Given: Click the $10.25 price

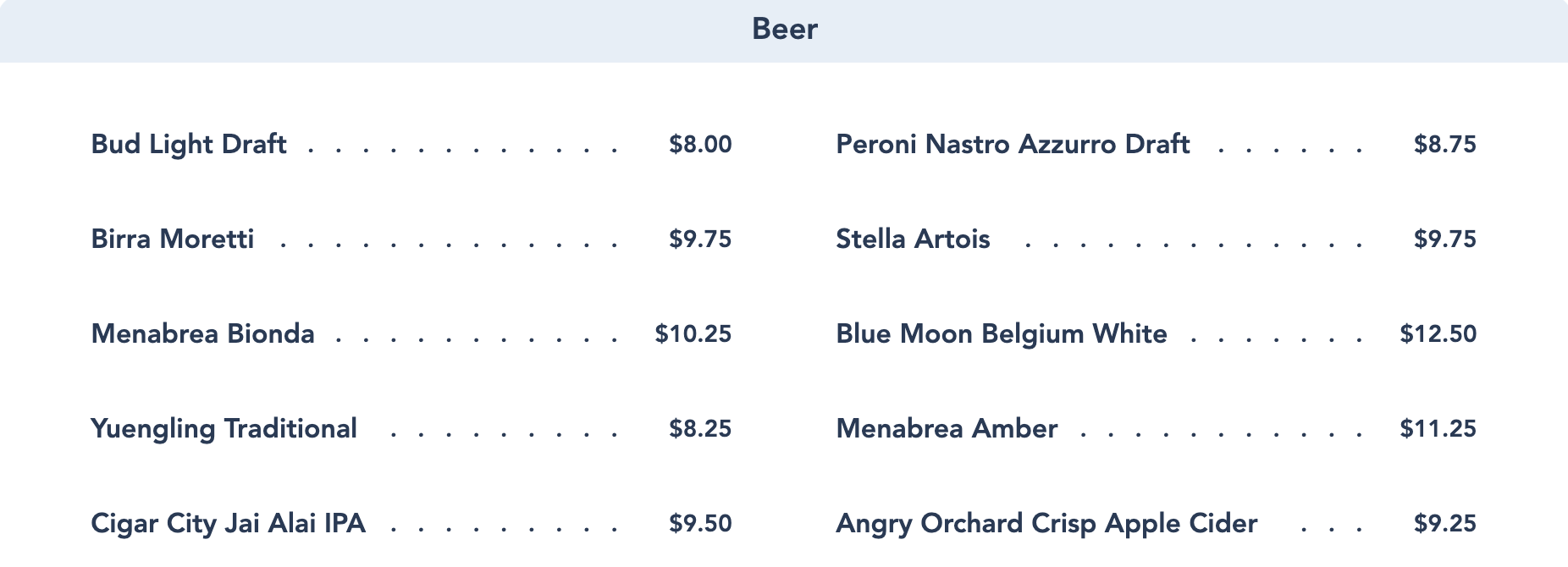Looking at the screenshot, I should coord(693,334).
